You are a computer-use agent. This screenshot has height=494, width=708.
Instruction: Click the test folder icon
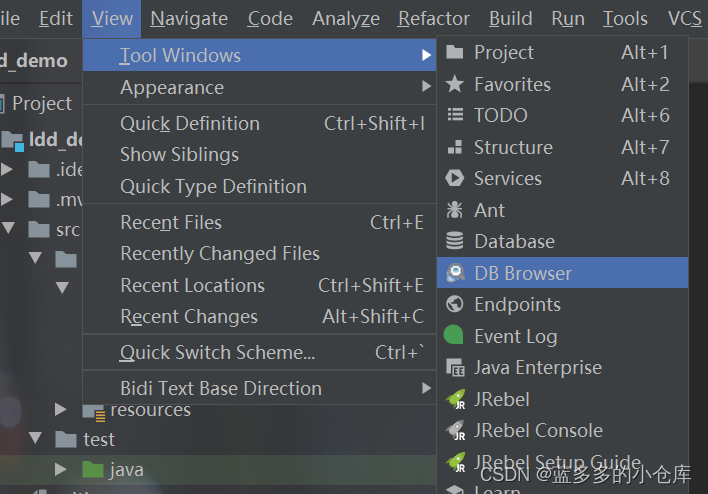66,439
